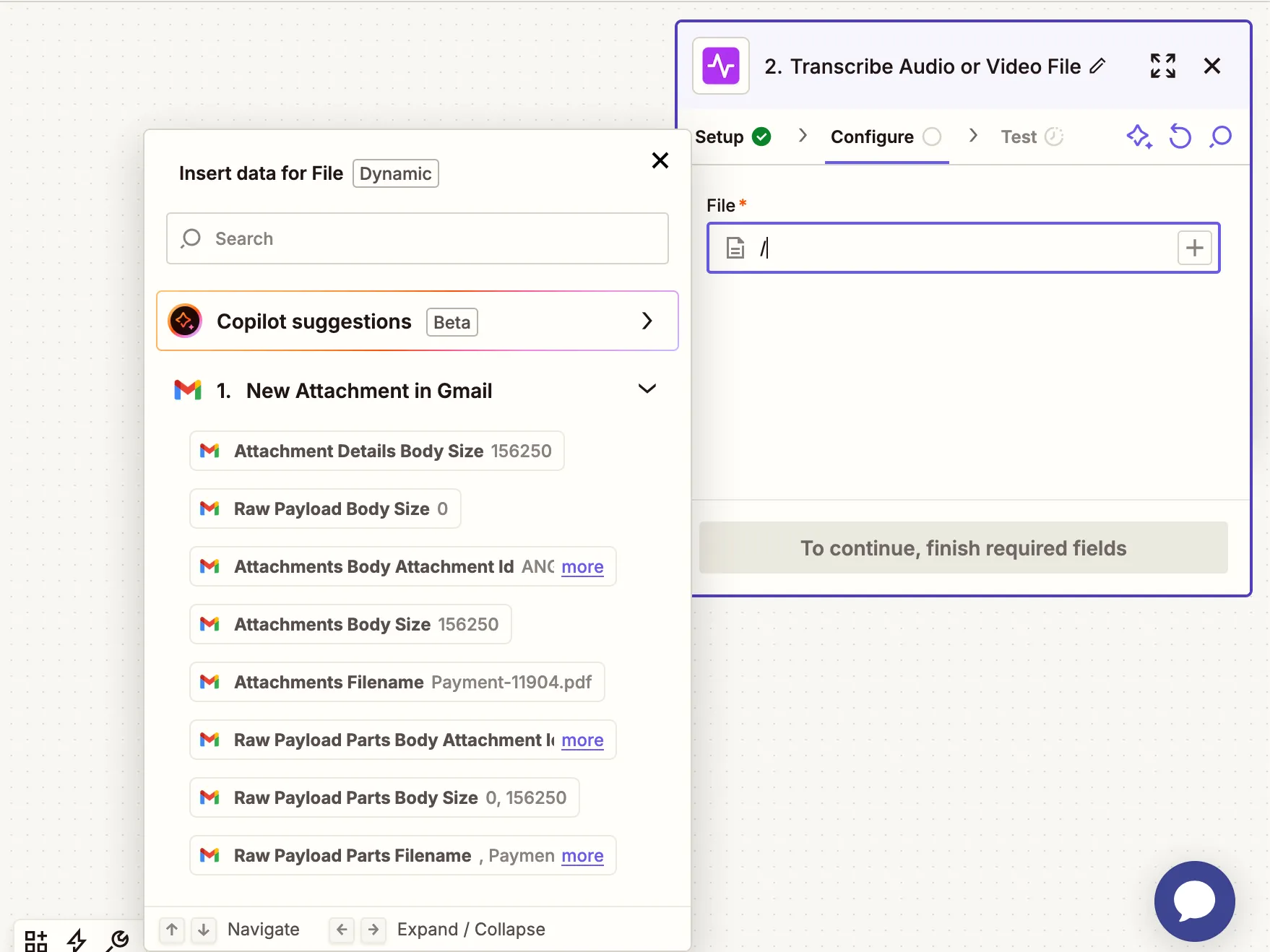Viewport: 1270px width, 952px height.
Task: Click the search icon in step toolbar
Action: tap(1220, 137)
